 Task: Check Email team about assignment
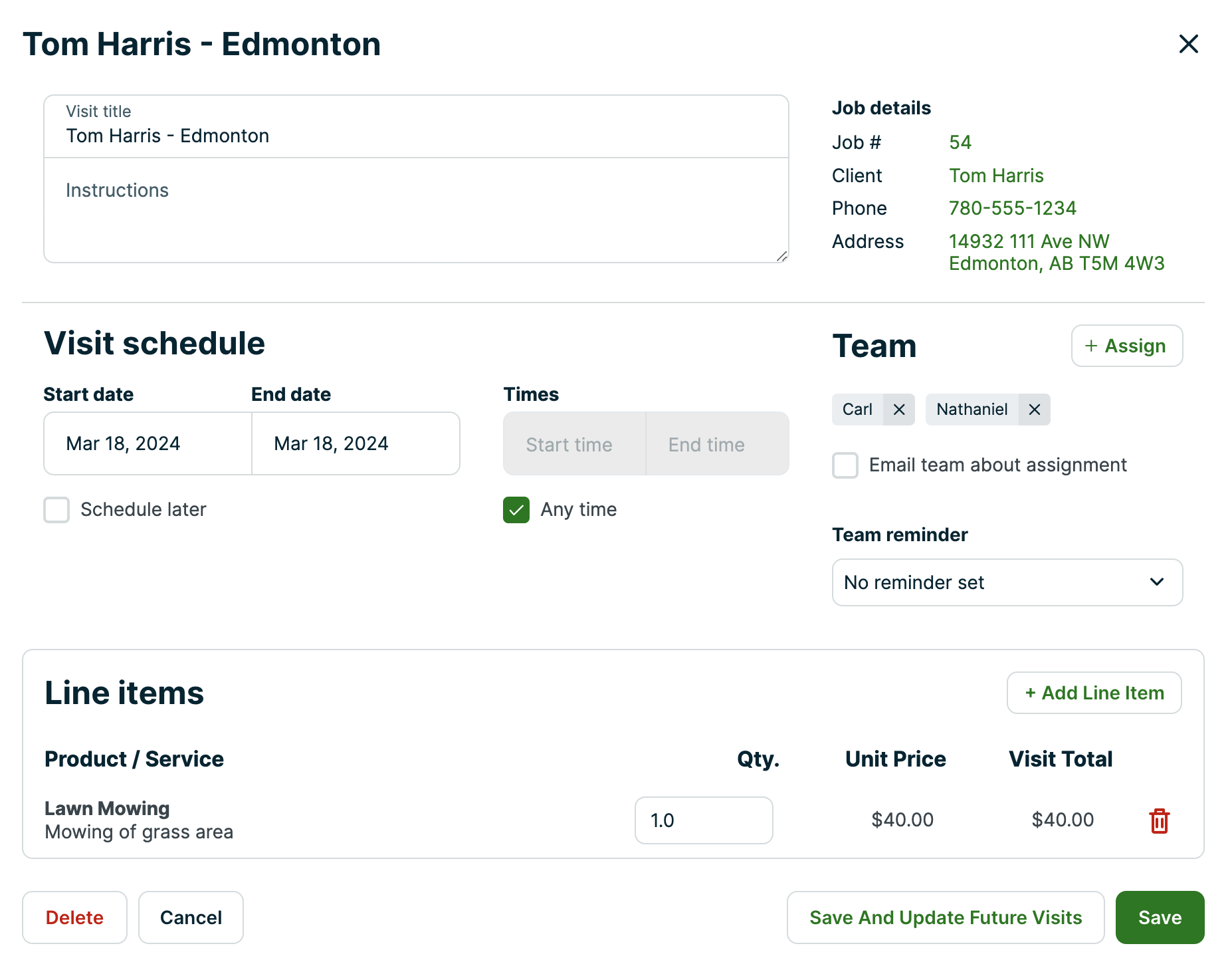(845, 466)
